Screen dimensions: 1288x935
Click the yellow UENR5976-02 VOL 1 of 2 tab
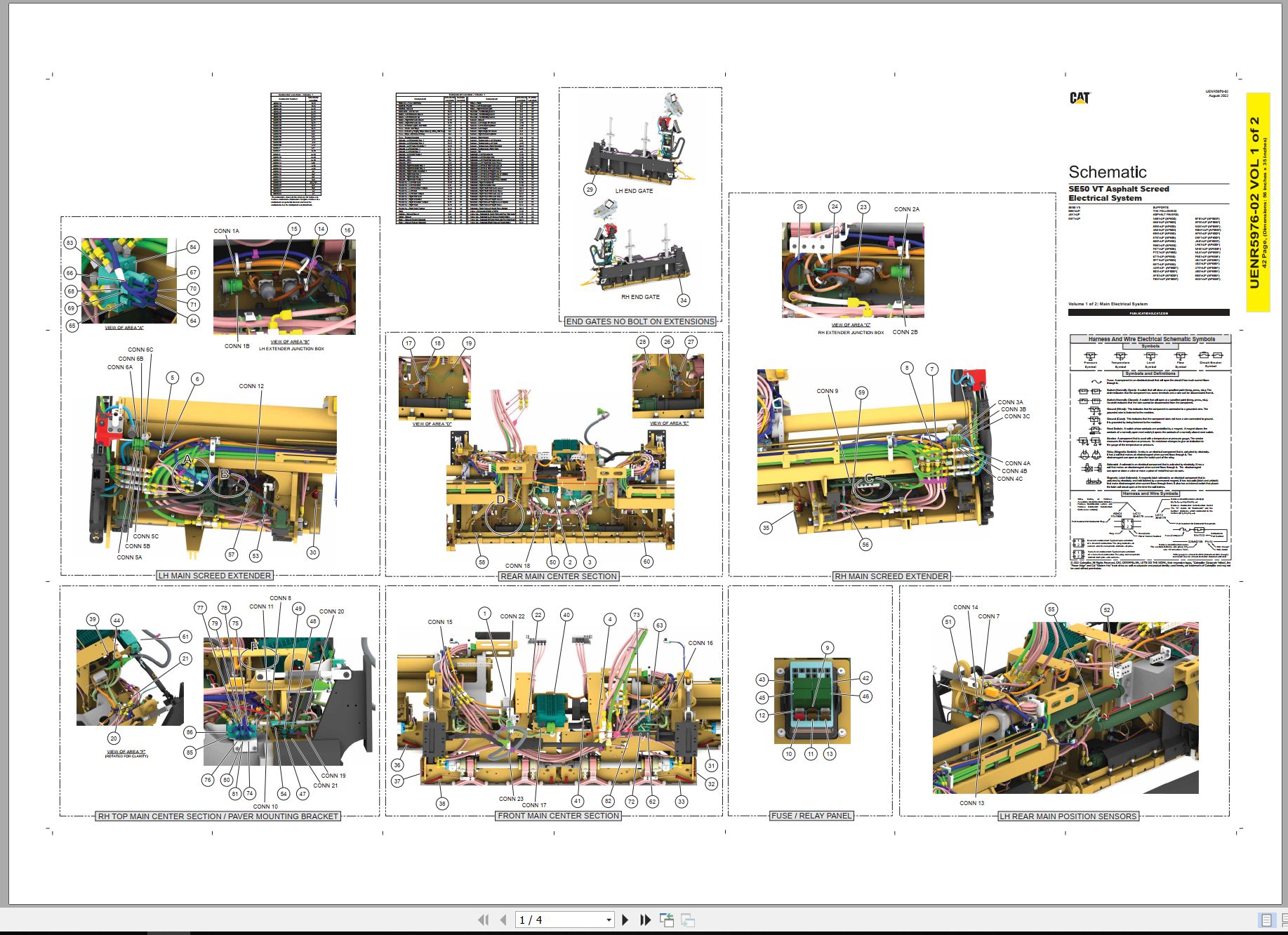(x=1258, y=202)
